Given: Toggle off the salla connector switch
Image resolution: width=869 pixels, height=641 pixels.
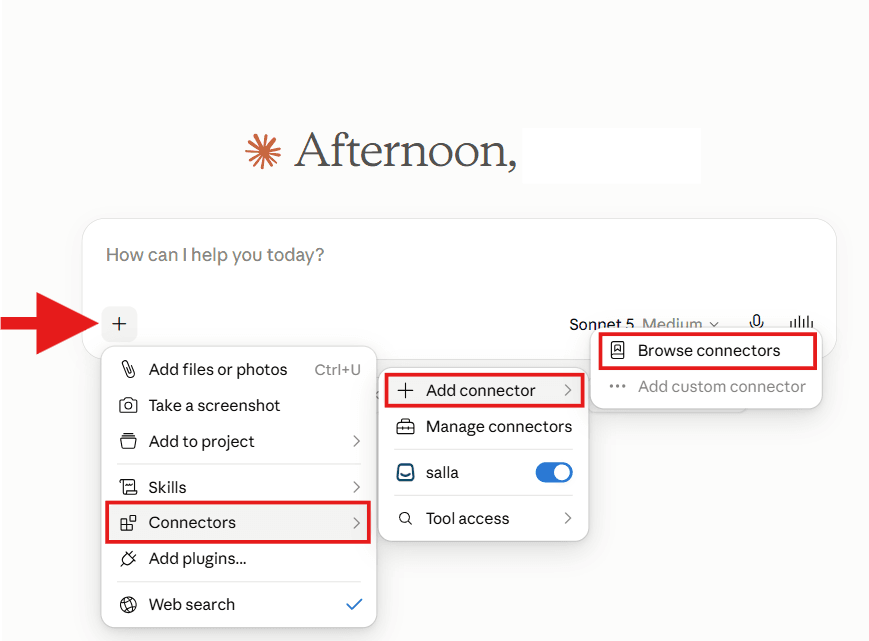Looking at the screenshot, I should tap(554, 473).
